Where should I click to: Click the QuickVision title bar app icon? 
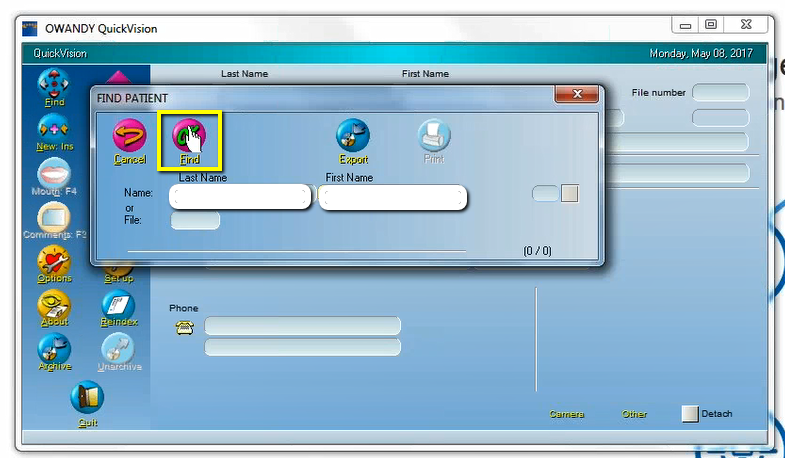(30, 29)
